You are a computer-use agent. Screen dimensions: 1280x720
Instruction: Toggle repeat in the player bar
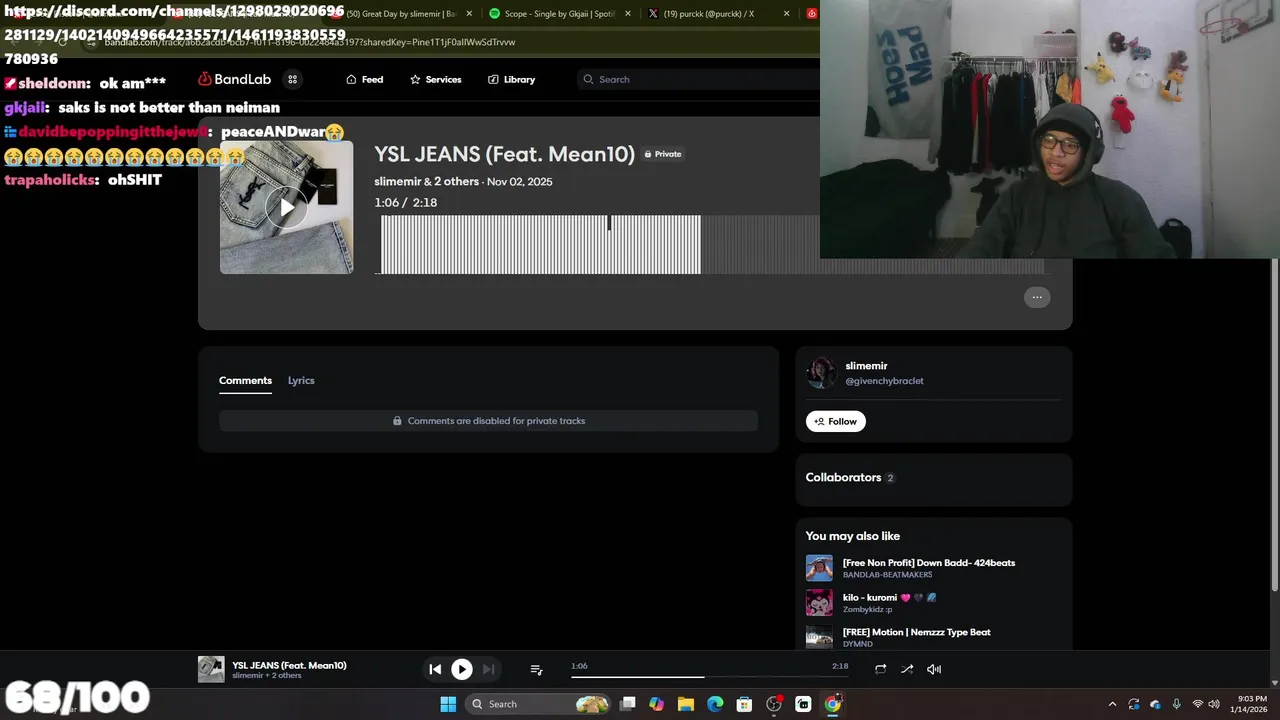(880, 669)
